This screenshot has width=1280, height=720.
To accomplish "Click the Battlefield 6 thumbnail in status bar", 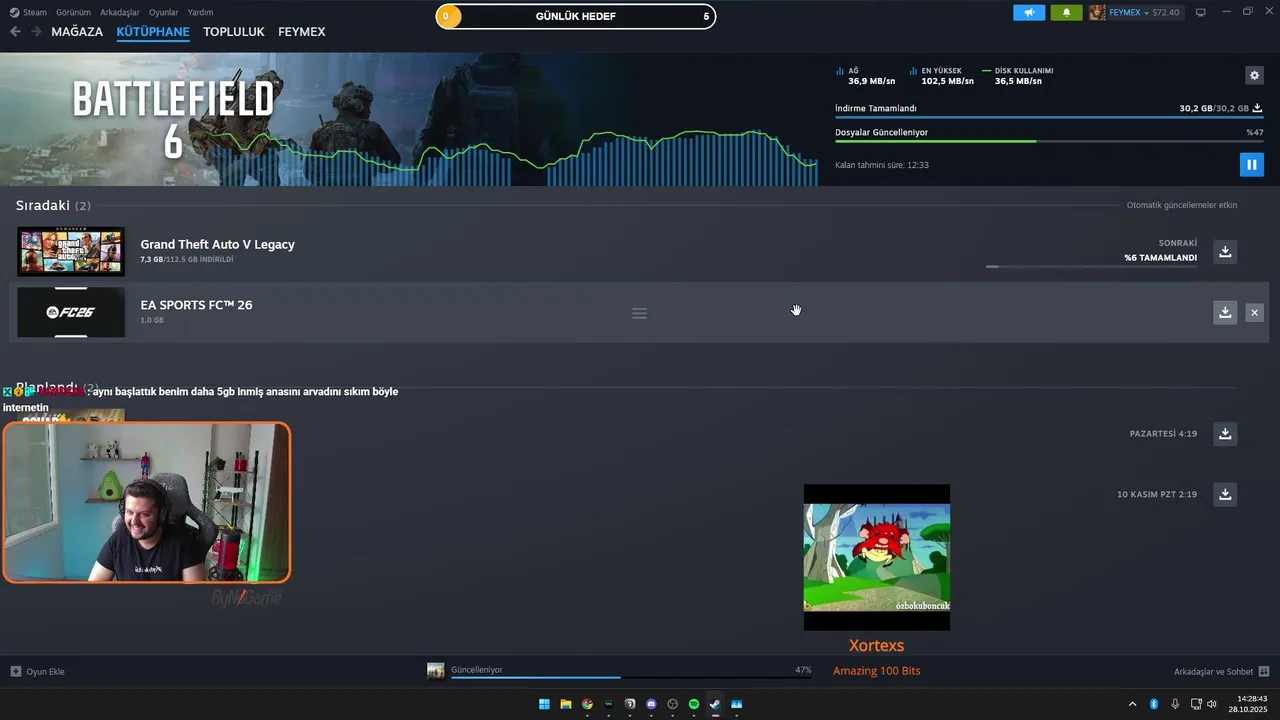I will pos(435,670).
